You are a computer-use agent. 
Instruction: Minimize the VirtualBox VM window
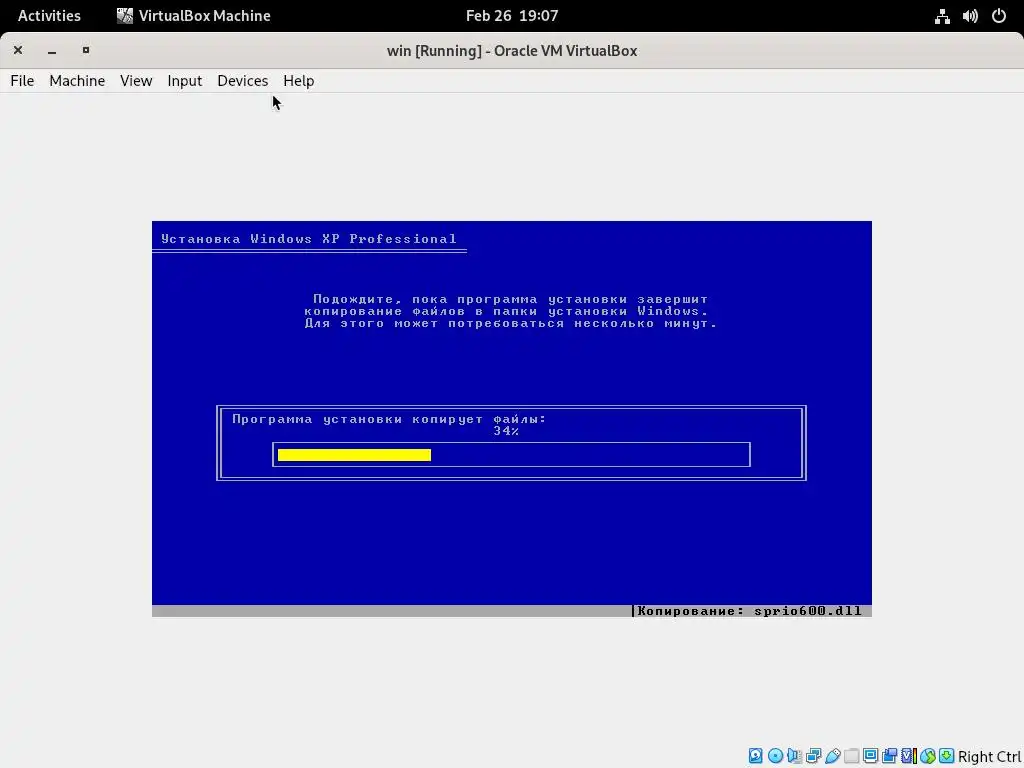point(52,50)
